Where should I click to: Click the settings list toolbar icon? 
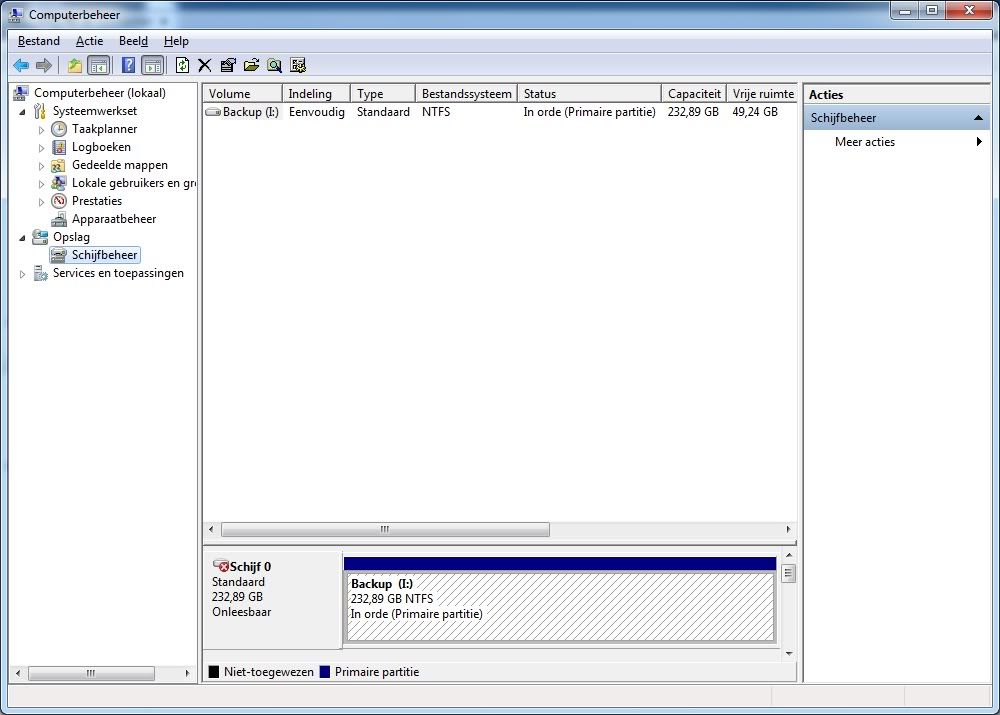pyautogui.click(x=298, y=65)
